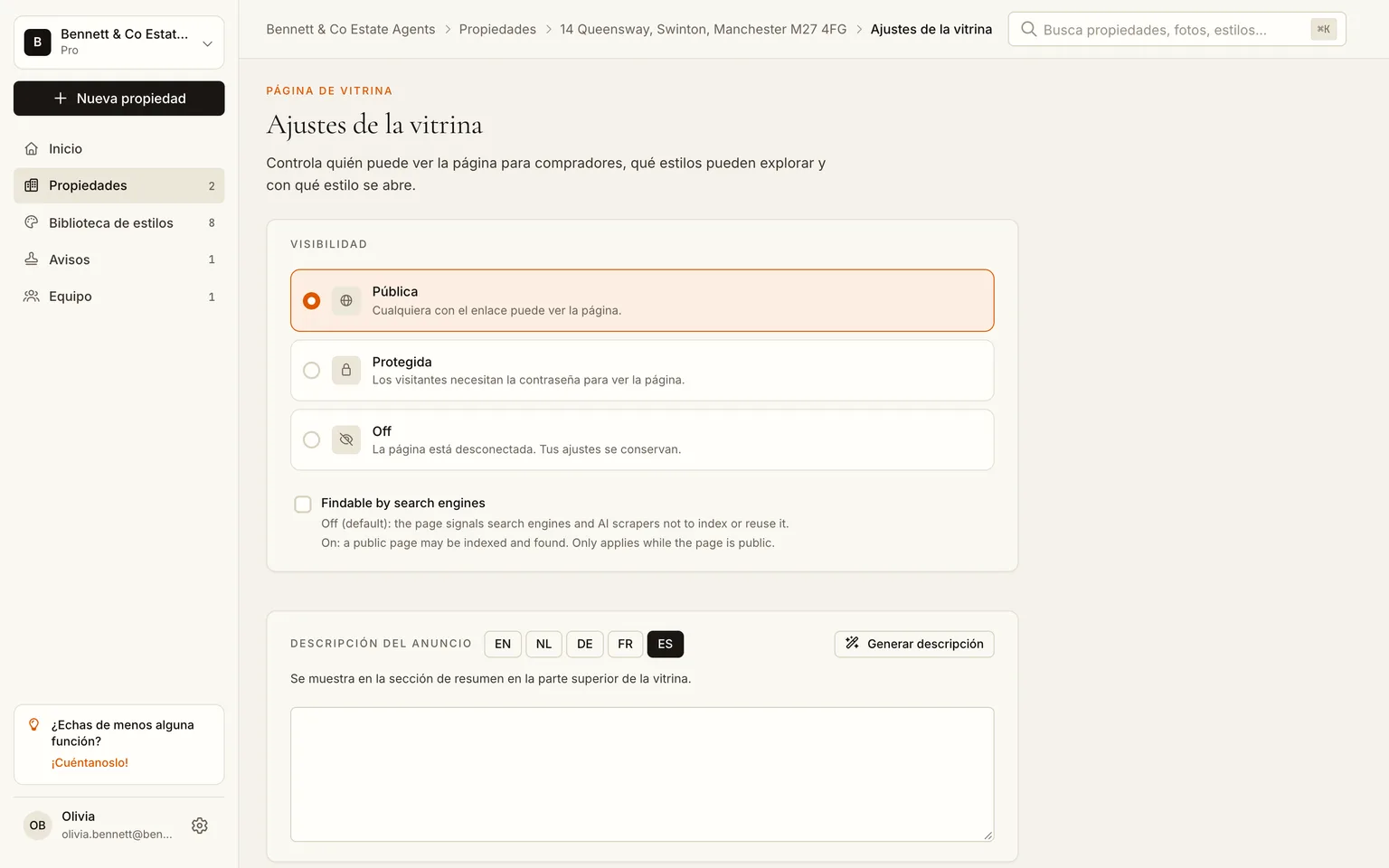
Task: Select the ES language tab
Action: pos(666,644)
